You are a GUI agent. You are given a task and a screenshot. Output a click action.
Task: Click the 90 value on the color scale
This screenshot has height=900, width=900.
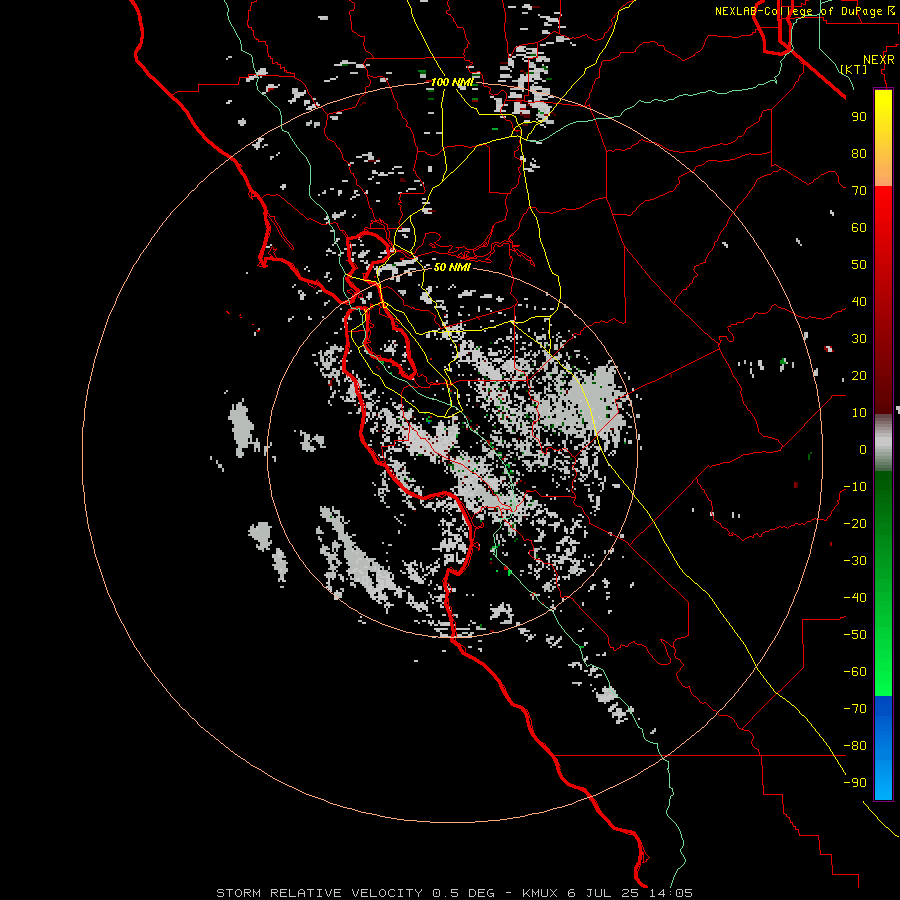(x=859, y=117)
